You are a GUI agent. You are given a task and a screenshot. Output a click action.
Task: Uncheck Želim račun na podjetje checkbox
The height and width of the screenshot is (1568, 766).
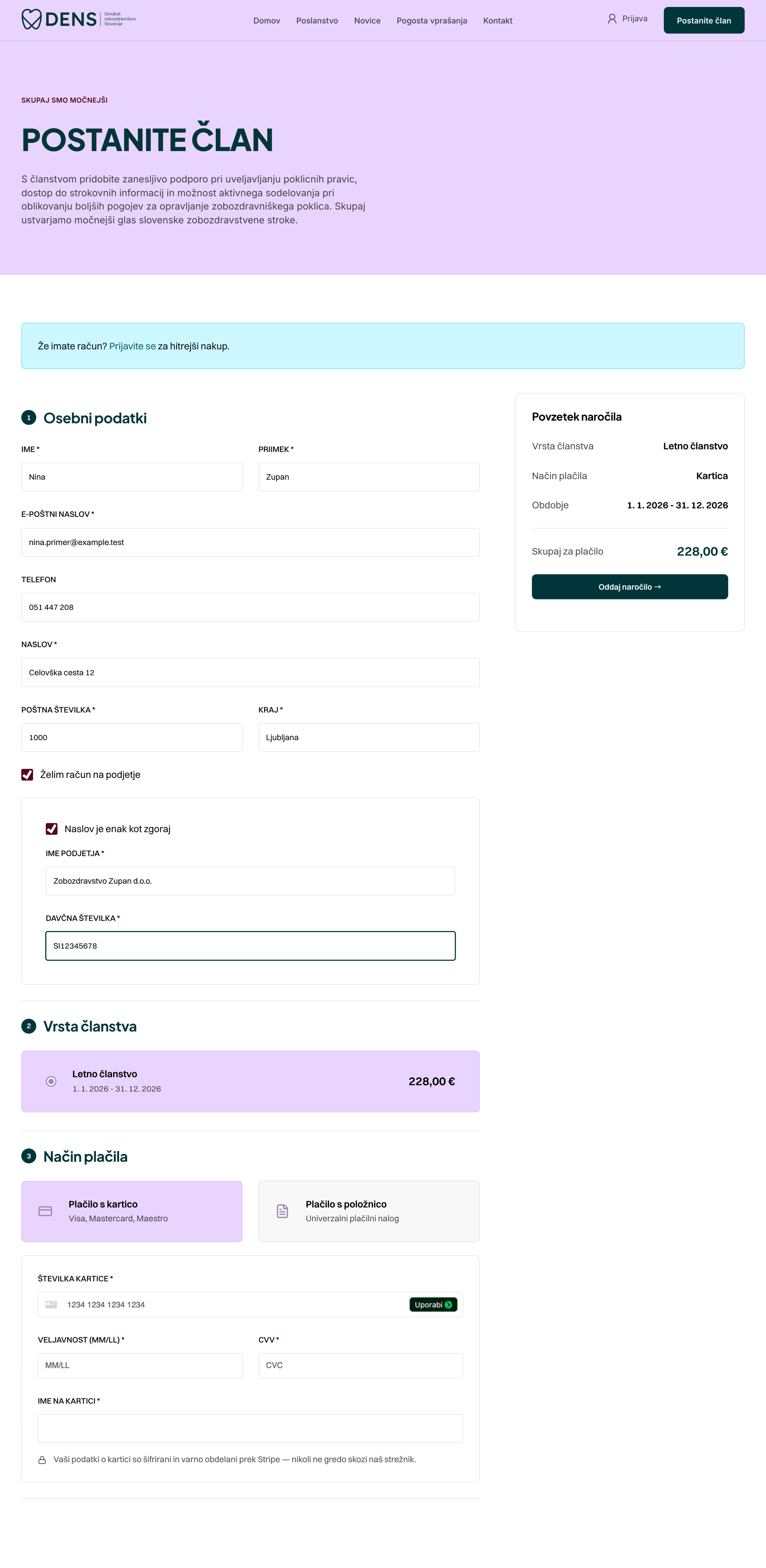point(28,774)
